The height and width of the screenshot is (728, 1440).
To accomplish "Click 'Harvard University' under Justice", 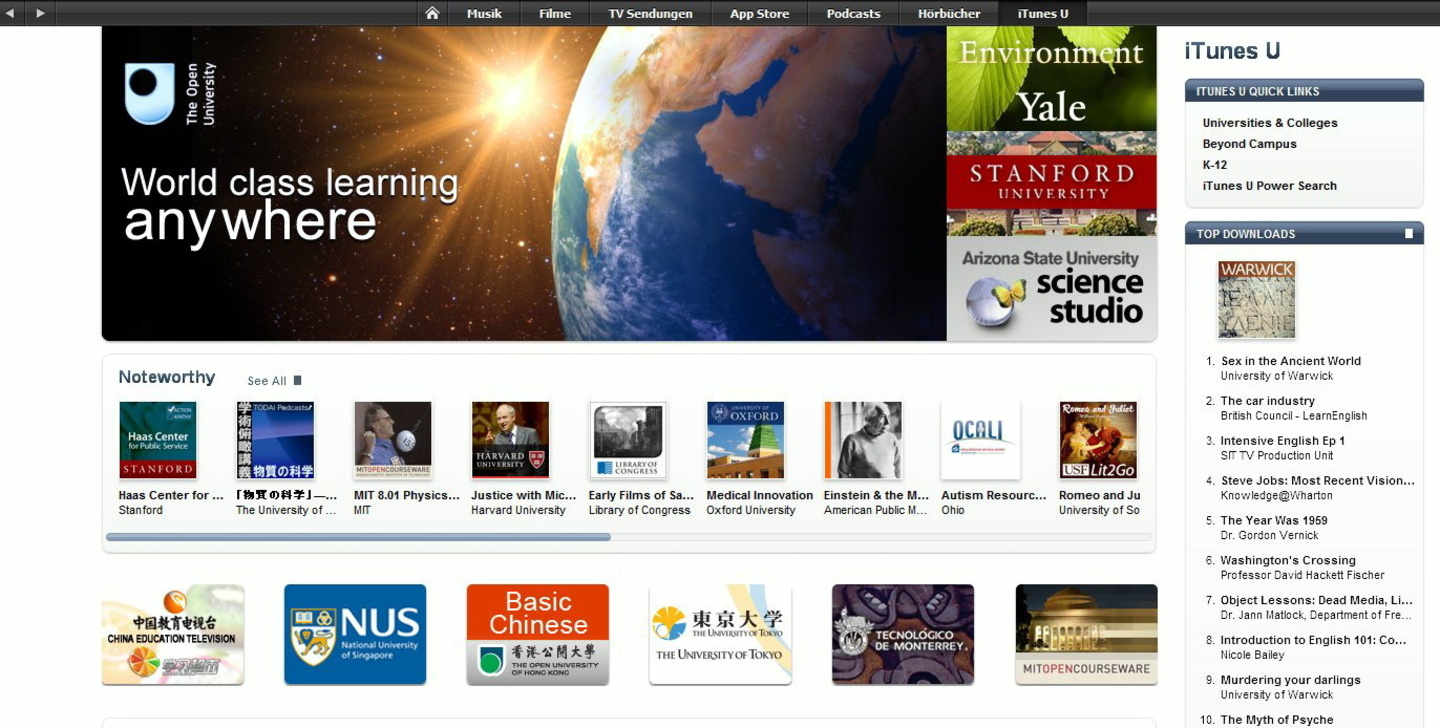I will pyautogui.click(x=518, y=511).
